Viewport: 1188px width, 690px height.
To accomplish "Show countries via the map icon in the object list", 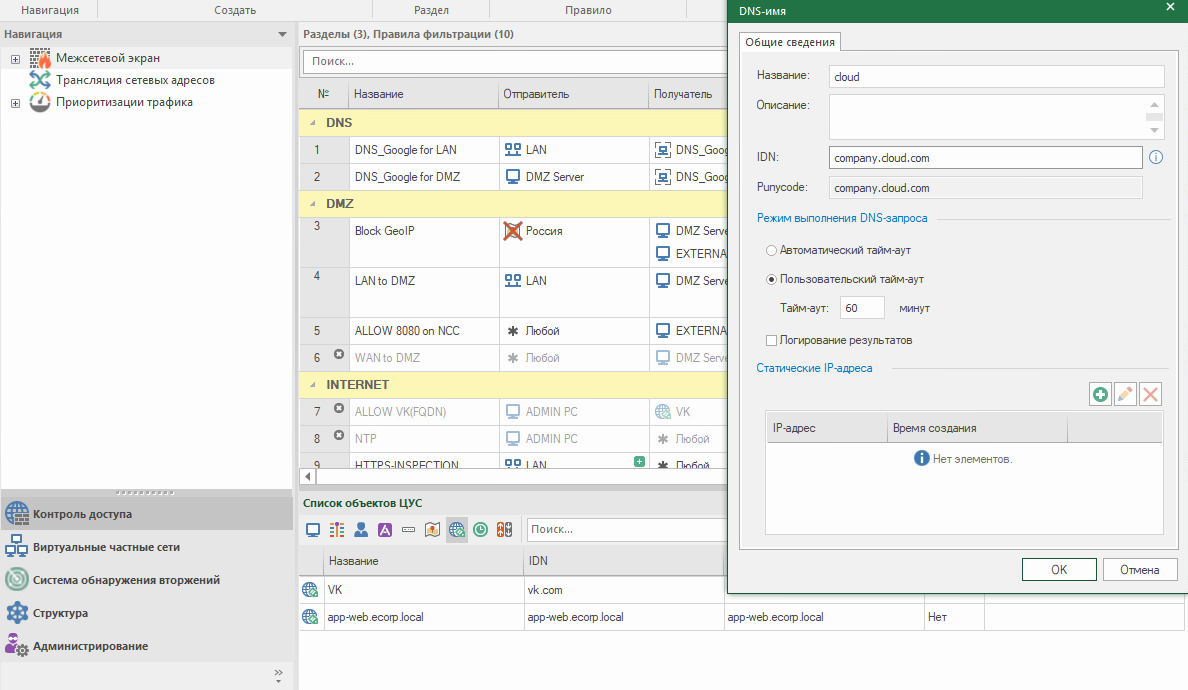I will (x=433, y=529).
